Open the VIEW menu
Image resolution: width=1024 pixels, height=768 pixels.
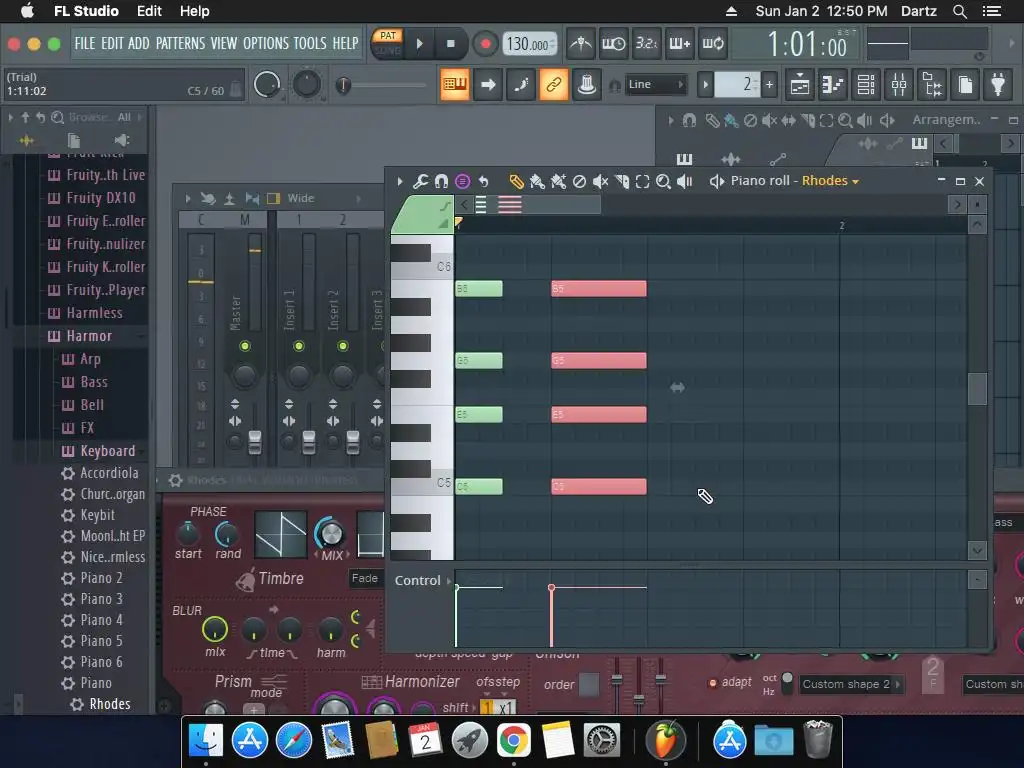coord(223,44)
